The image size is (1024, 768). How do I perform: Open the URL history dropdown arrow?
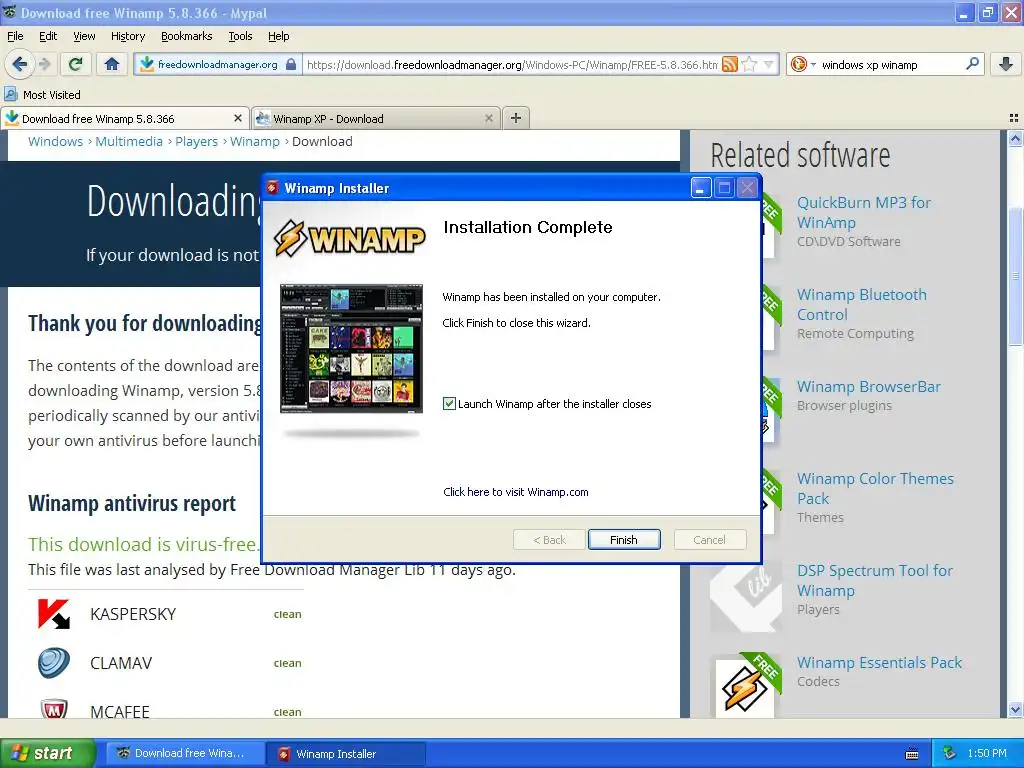(x=769, y=64)
